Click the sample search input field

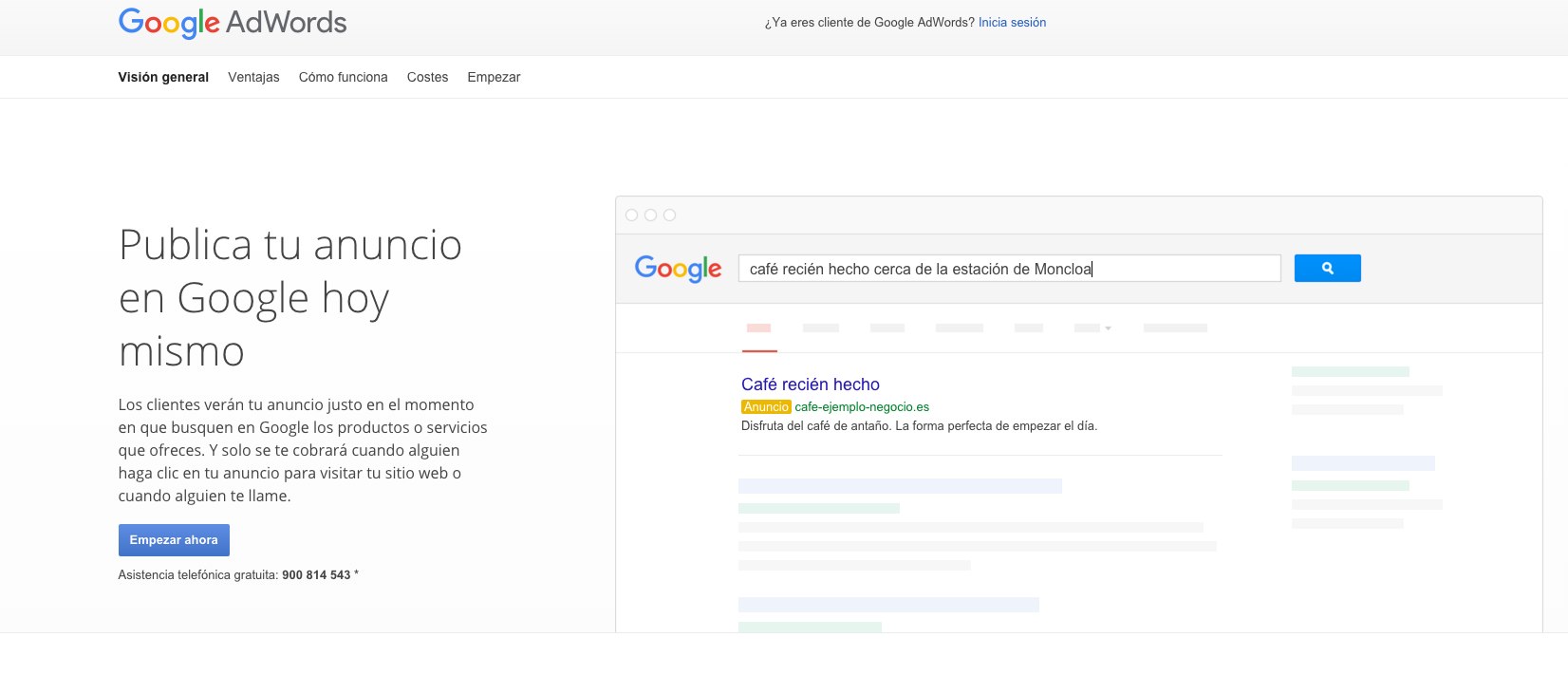[1010, 269]
